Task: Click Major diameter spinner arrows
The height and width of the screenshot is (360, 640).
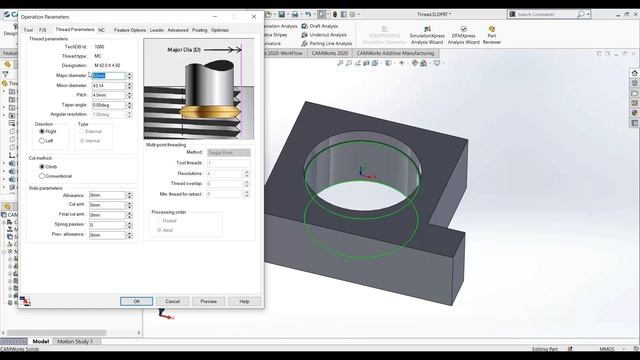Action: pos(129,76)
